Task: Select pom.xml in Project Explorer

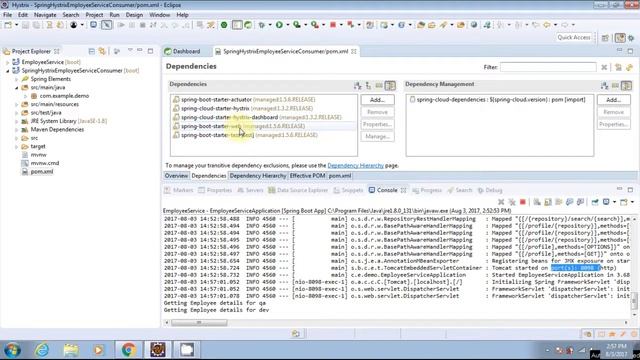Action: point(42,171)
